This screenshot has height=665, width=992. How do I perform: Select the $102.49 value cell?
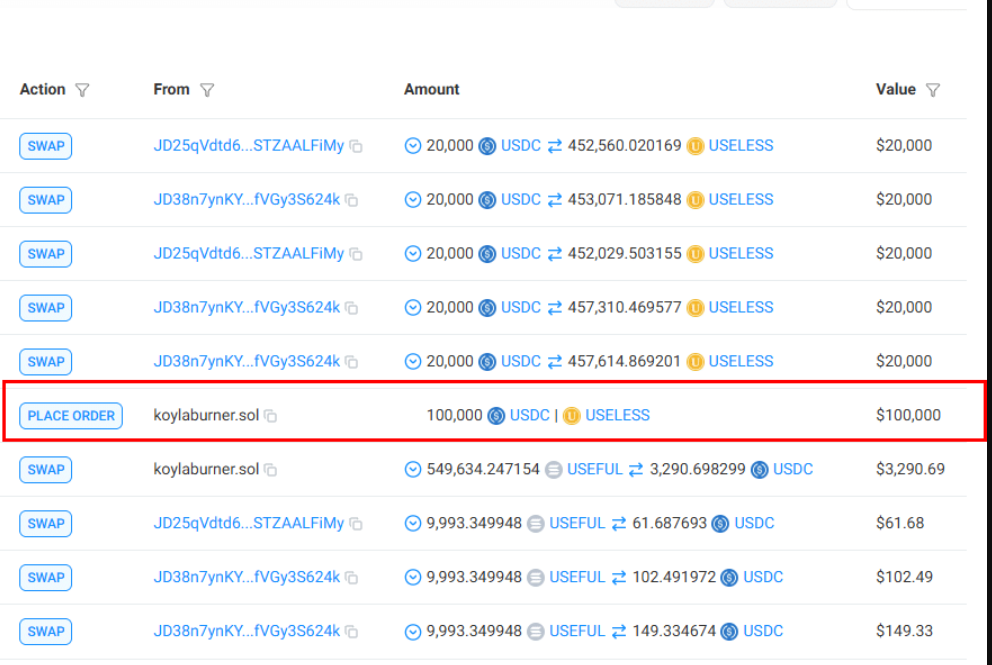(904, 577)
